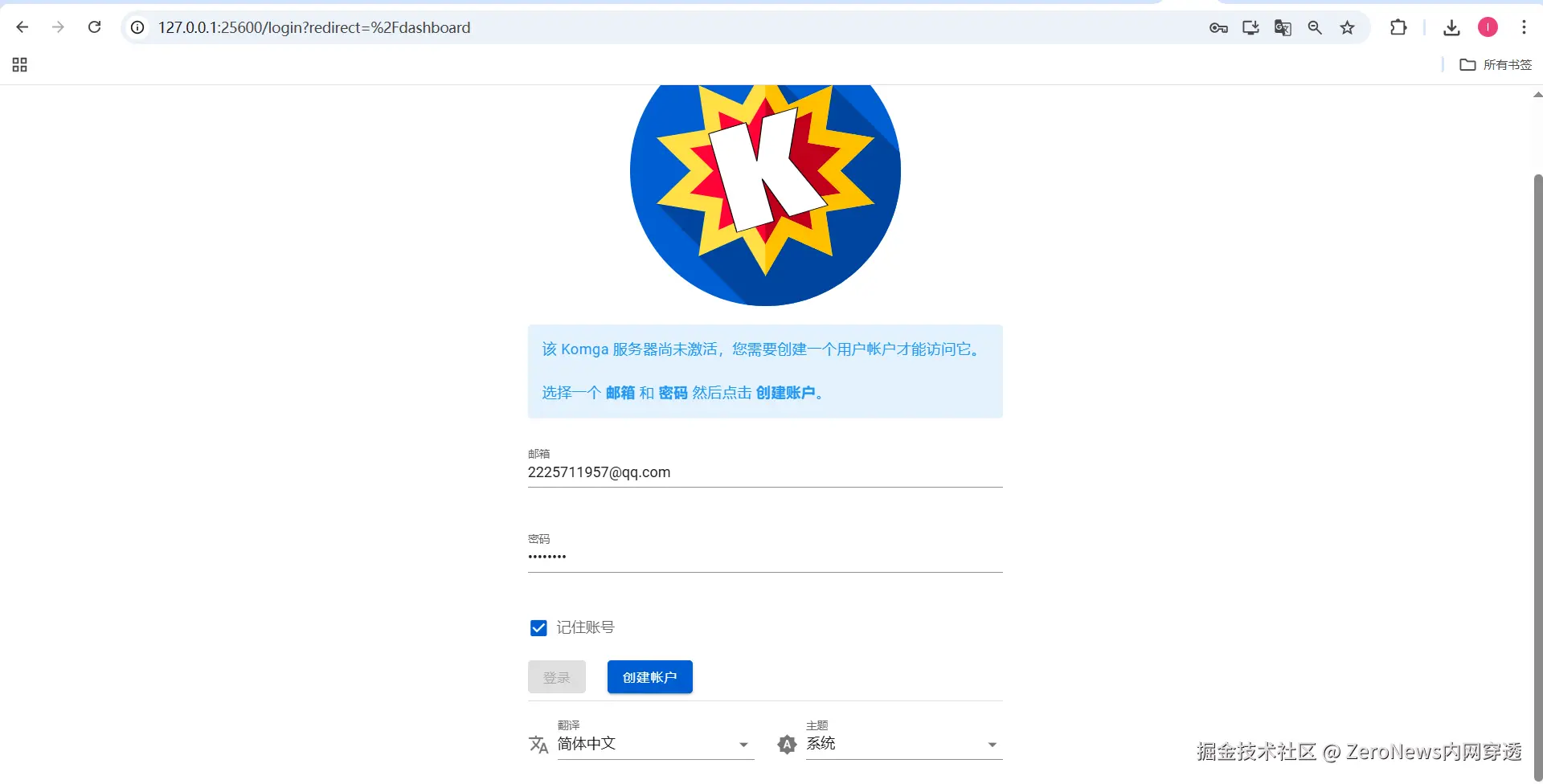The image size is (1543, 784).
Task: Open the Chrome profile avatar
Action: pos(1488,27)
